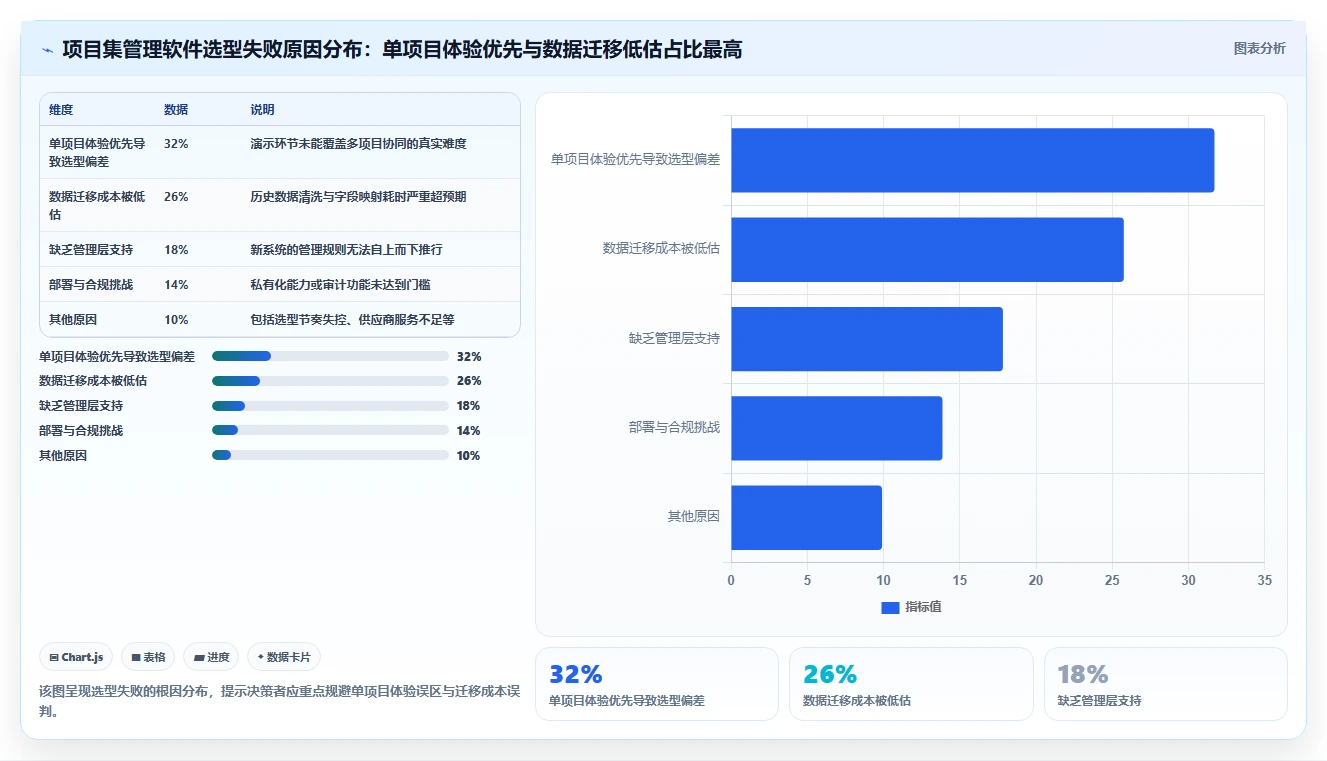The image size is (1327, 761).
Task: Select the 进度 tag chip
Action: [211, 657]
